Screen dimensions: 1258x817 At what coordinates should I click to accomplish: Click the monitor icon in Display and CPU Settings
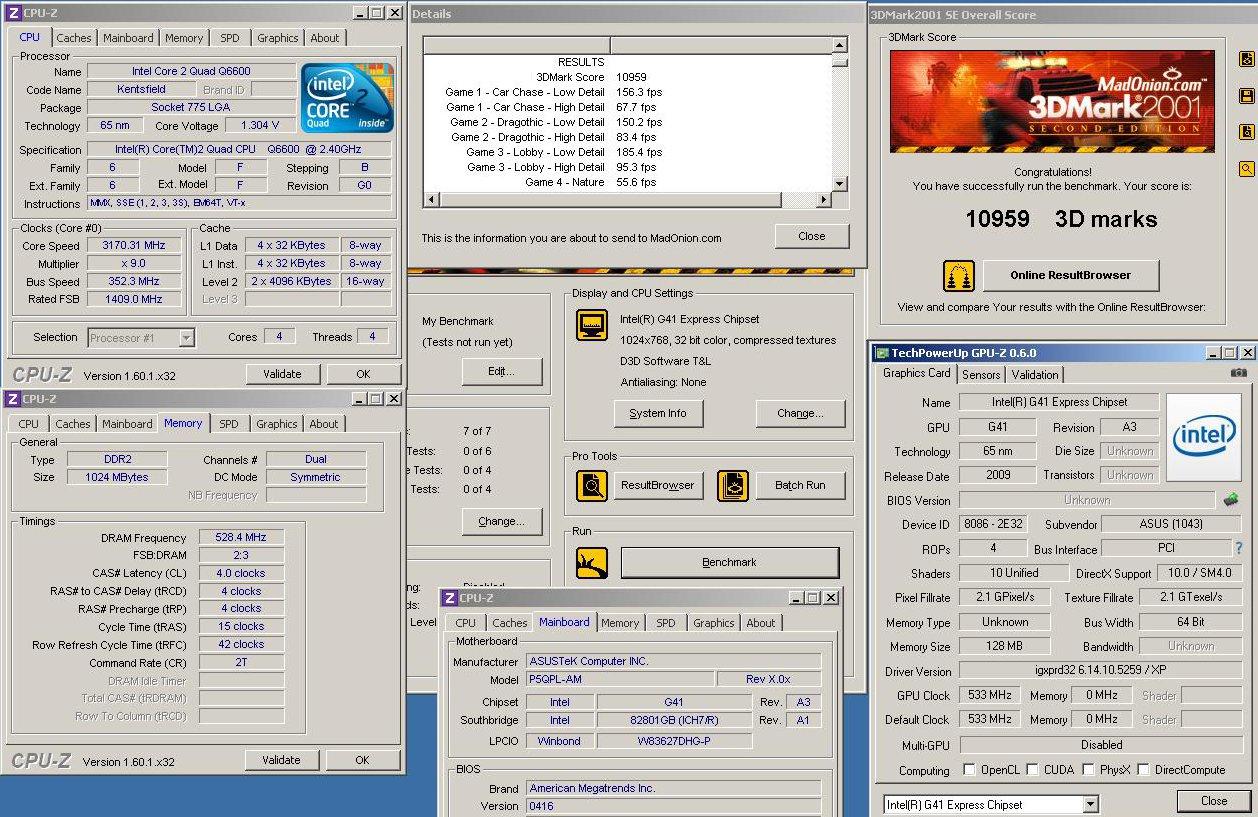[x=592, y=325]
